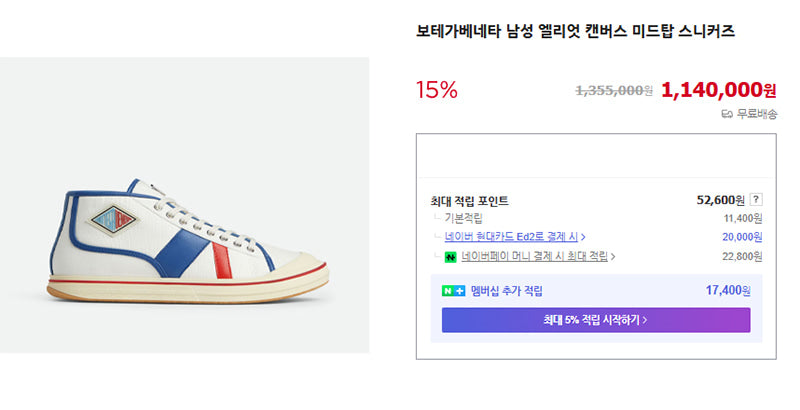Click 최대 5% 적립 시작하기 button
The image size is (800, 410).
tap(596, 320)
